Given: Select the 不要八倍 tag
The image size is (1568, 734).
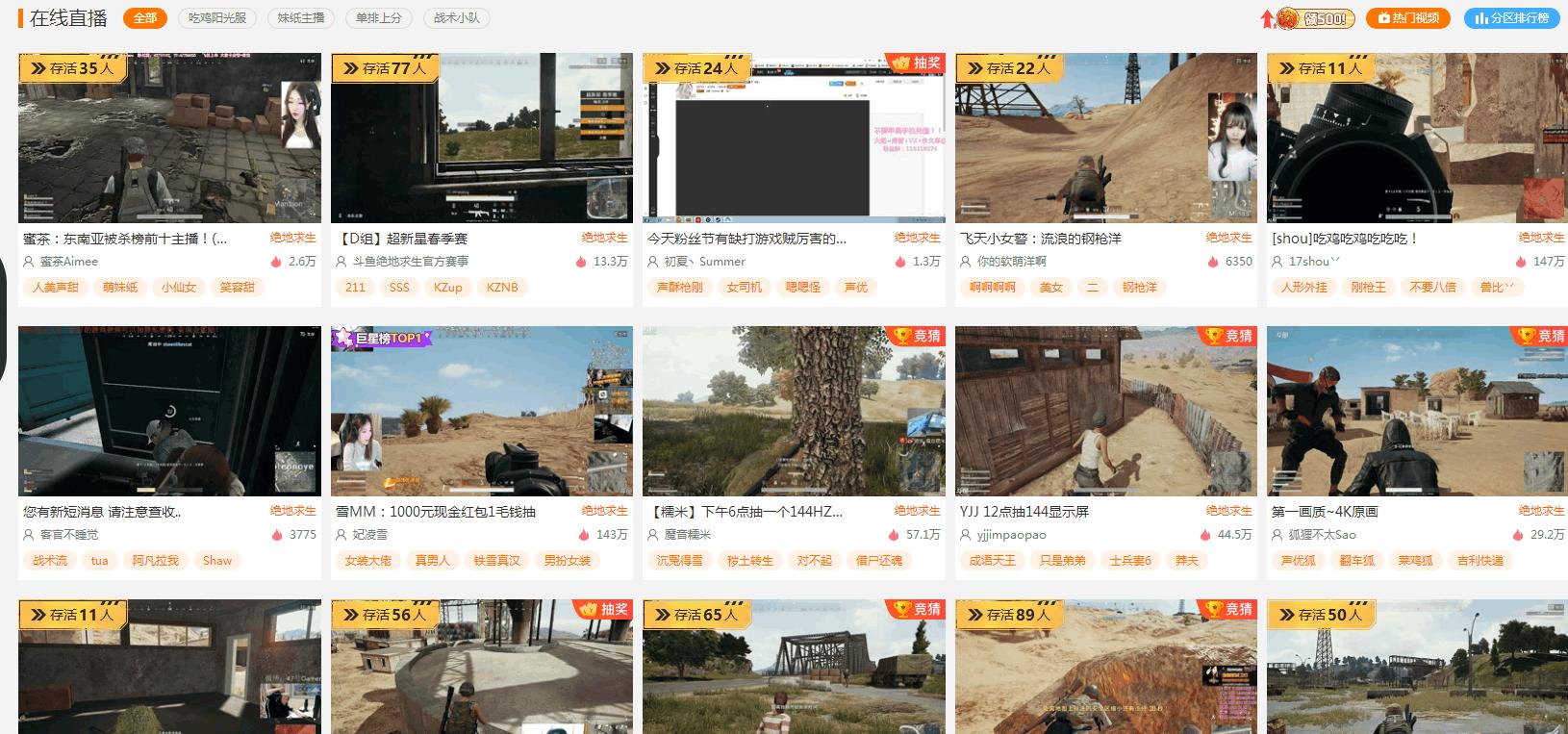Looking at the screenshot, I should pyautogui.click(x=1433, y=288).
